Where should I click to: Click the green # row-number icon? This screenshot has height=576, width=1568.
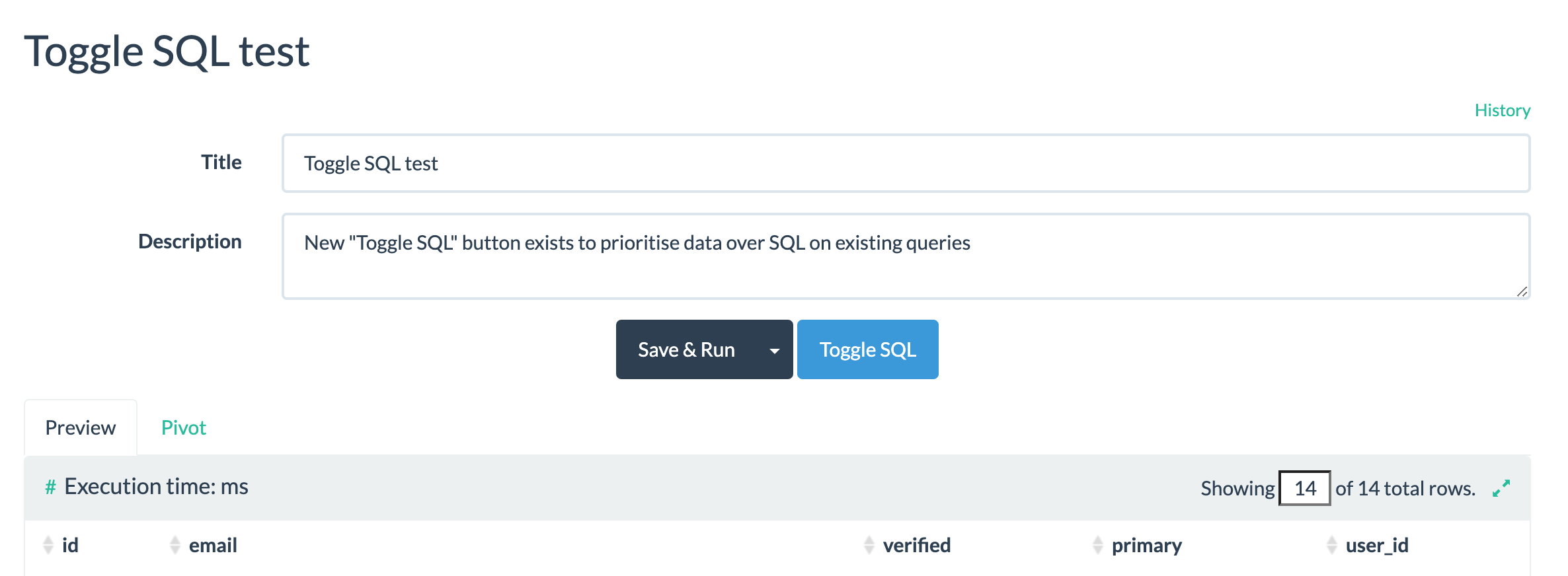tap(49, 486)
